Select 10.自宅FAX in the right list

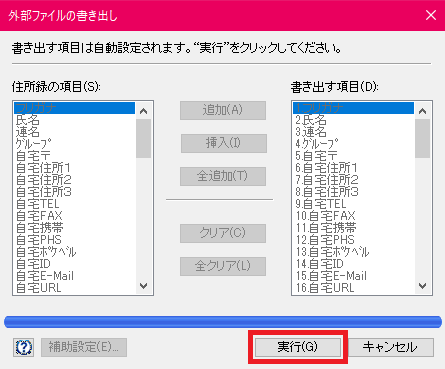pyautogui.click(x=354, y=216)
